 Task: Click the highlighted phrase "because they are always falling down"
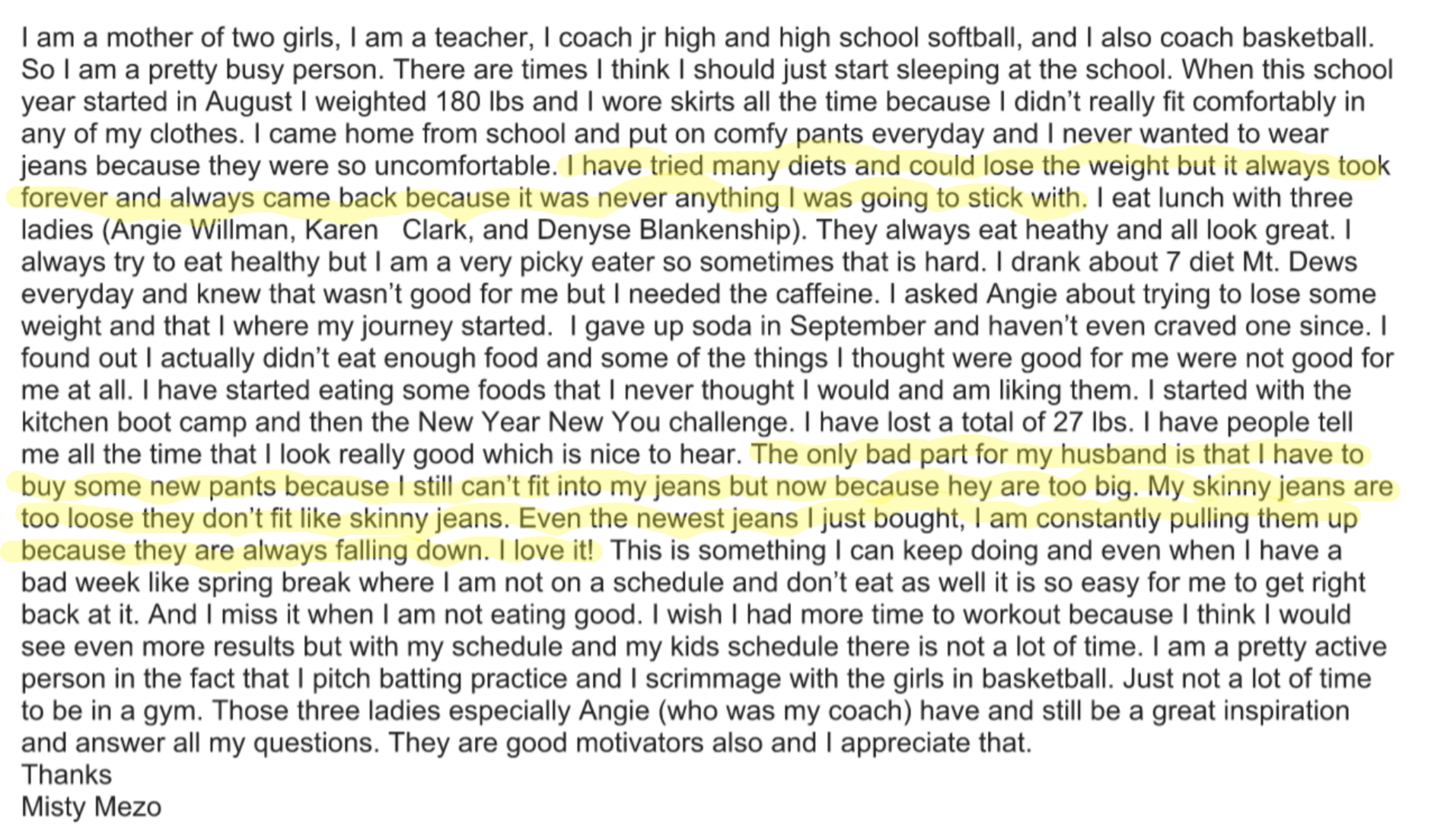(x=253, y=550)
